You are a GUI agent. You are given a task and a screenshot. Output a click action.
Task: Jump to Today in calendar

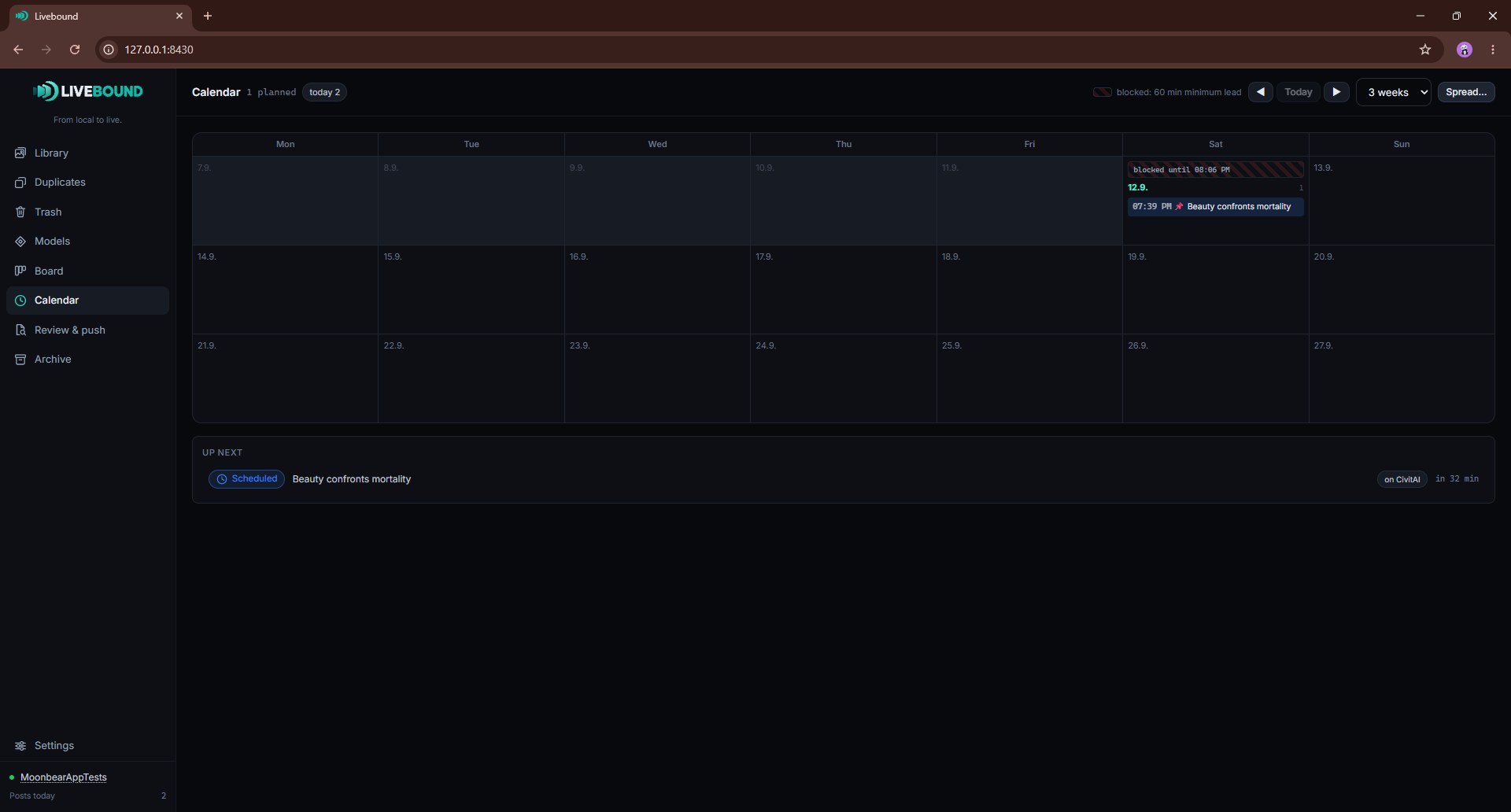point(1299,92)
